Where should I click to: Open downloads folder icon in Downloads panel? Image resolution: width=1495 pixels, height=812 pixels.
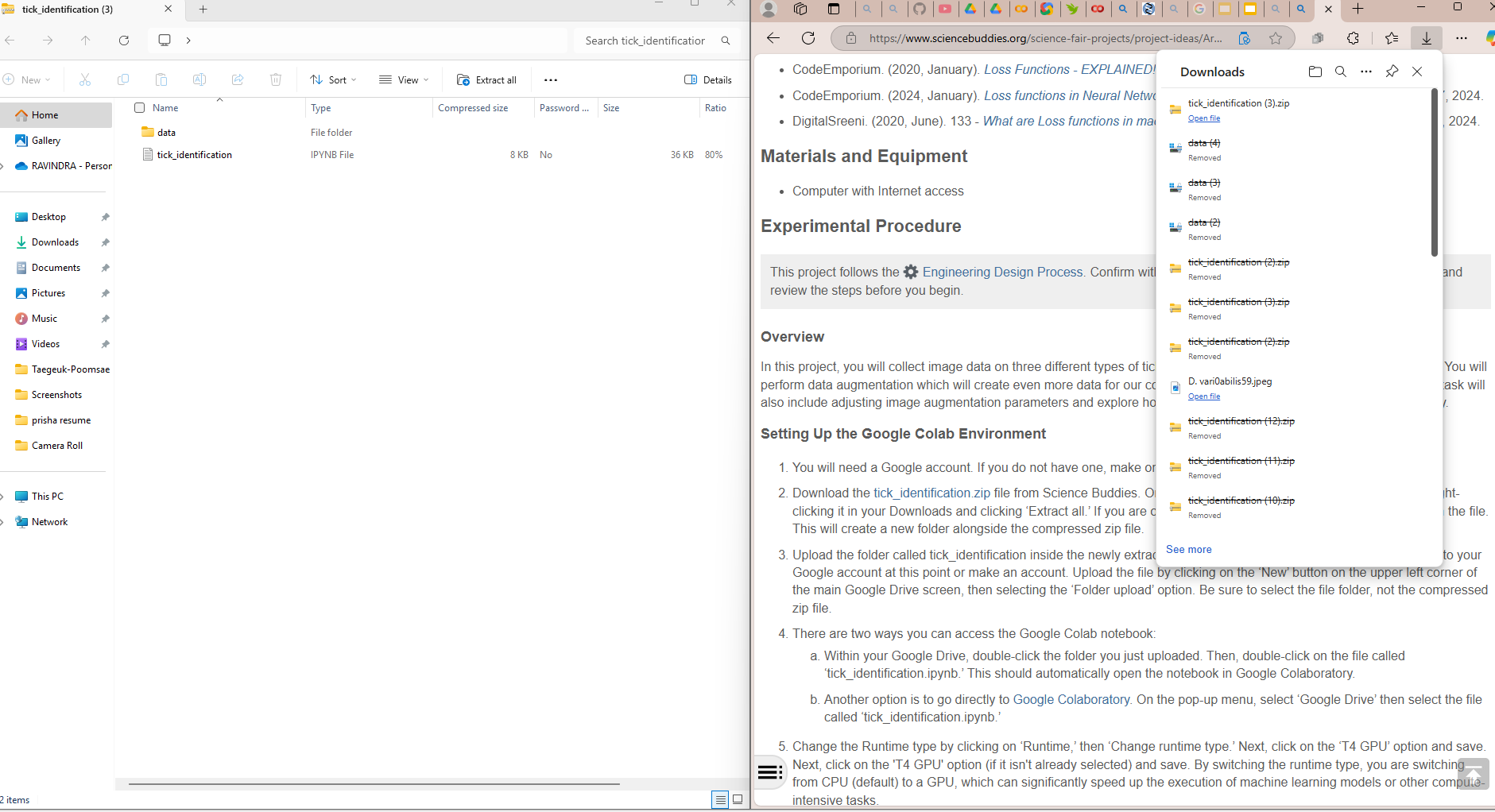[1315, 72]
